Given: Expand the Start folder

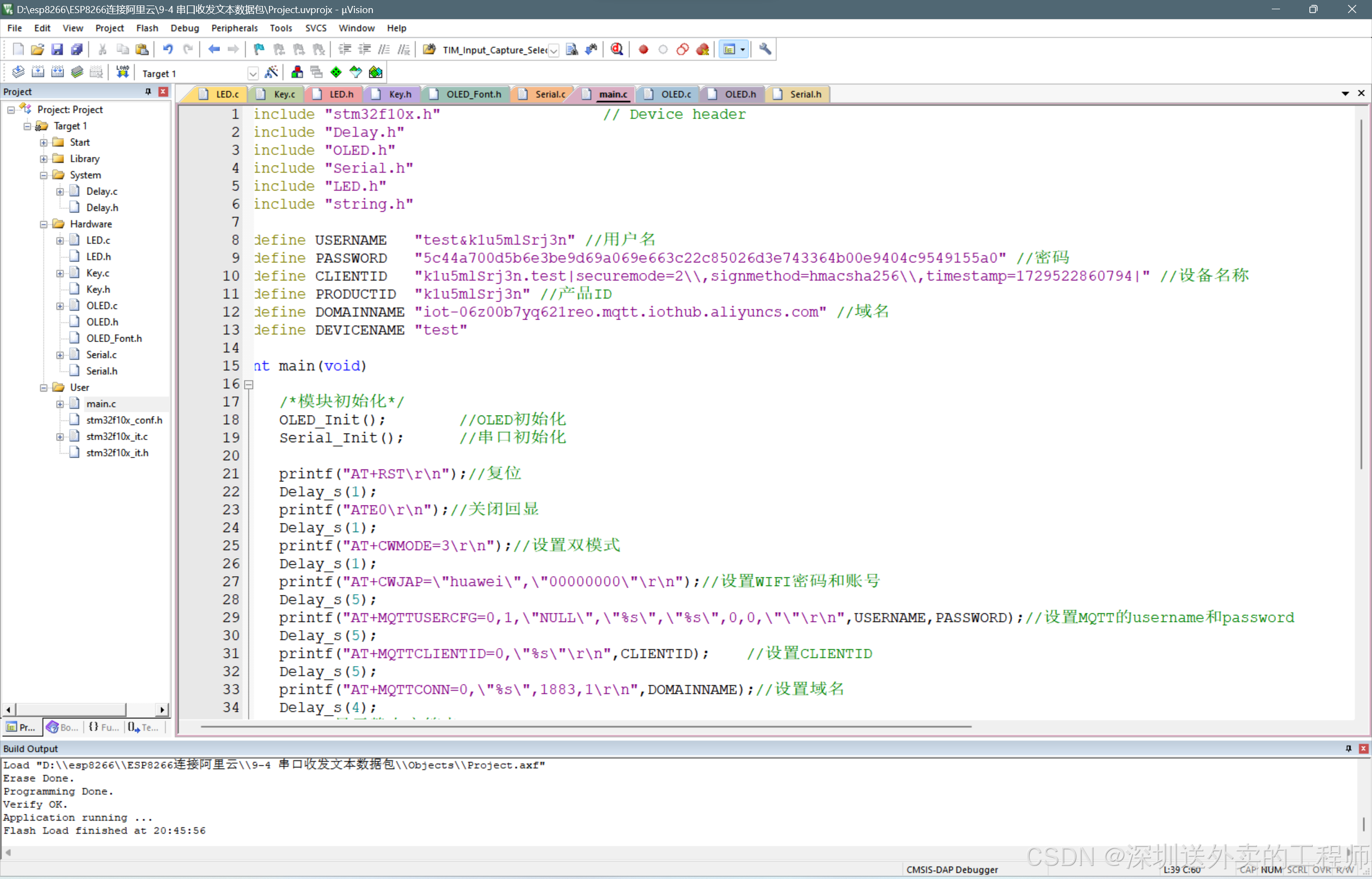Looking at the screenshot, I should (44, 143).
